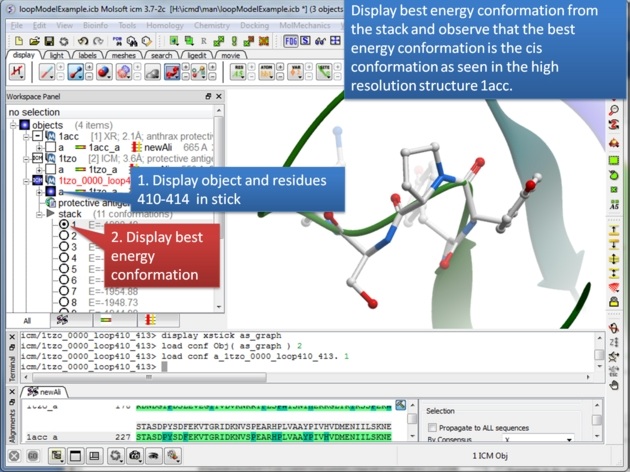Check the box next to 1acc_a chain
The height and width of the screenshot is (472, 630).
(x=49, y=146)
